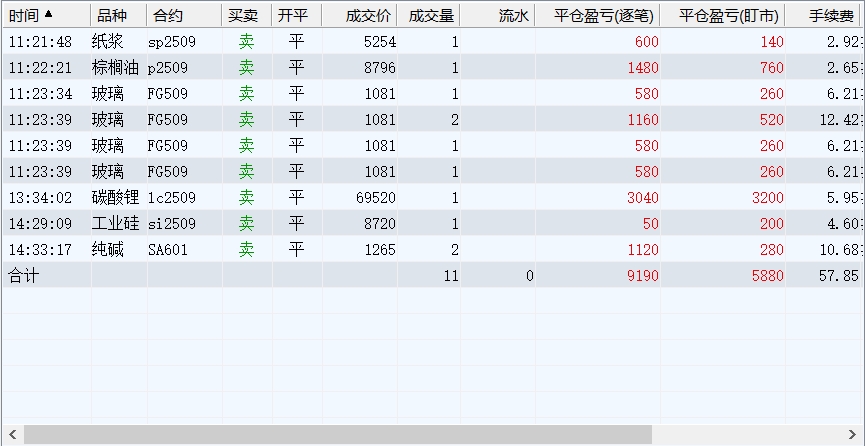This screenshot has height=446, width=865.
Task: Click the profit value 1120
Action: [643, 249]
